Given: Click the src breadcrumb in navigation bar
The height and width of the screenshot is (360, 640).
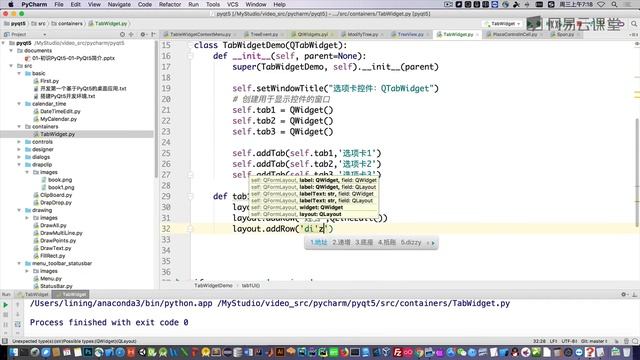Looking at the screenshot, I should 39,24.
